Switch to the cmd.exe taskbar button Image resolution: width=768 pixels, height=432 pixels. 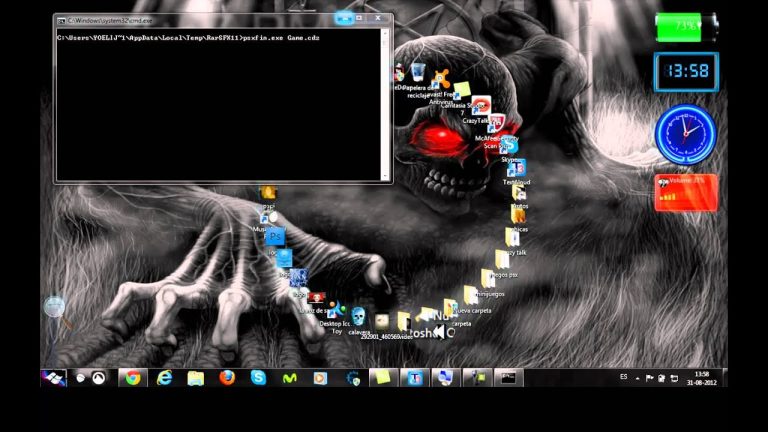(508, 378)
